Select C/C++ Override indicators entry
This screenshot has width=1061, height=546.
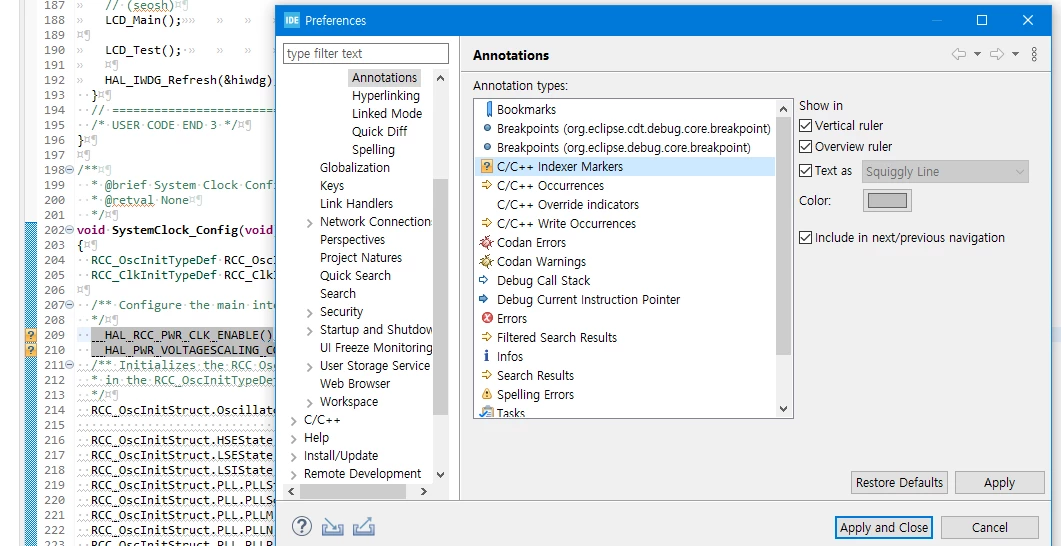pos(568,204)
